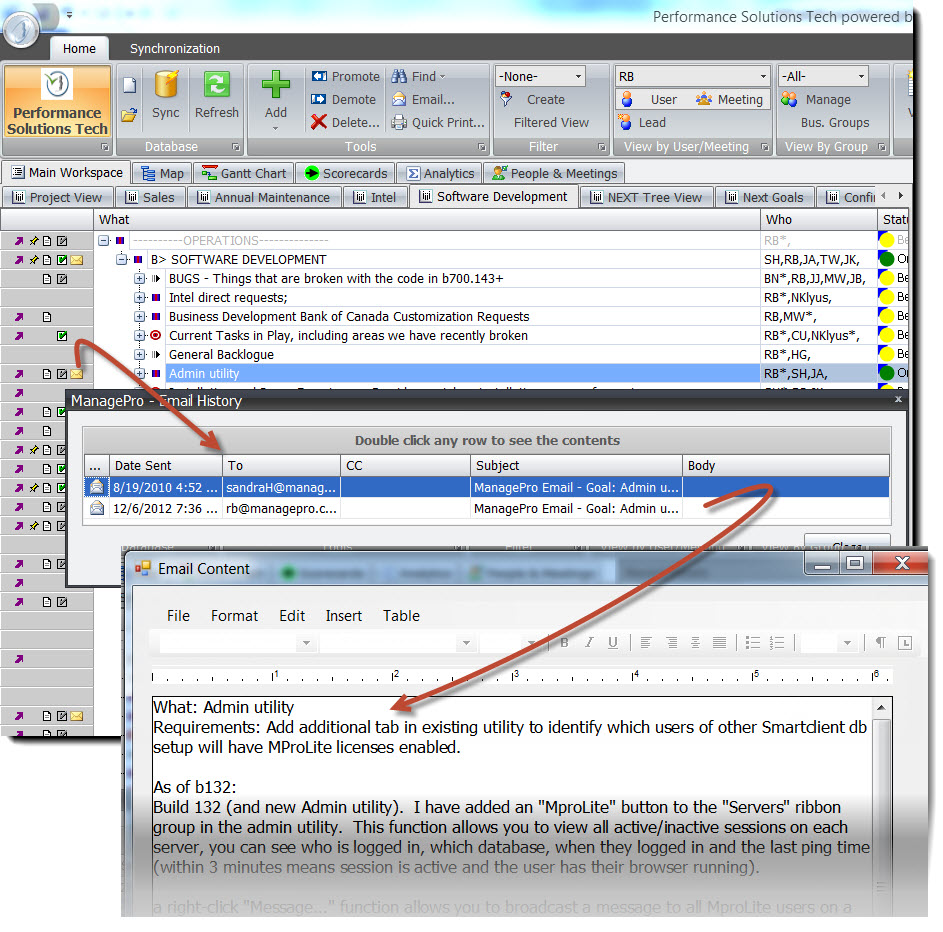The width and height of the screenshot is (943, 932).
Task: Click the green status circle on Admin utility row
Action: [886, 373]
